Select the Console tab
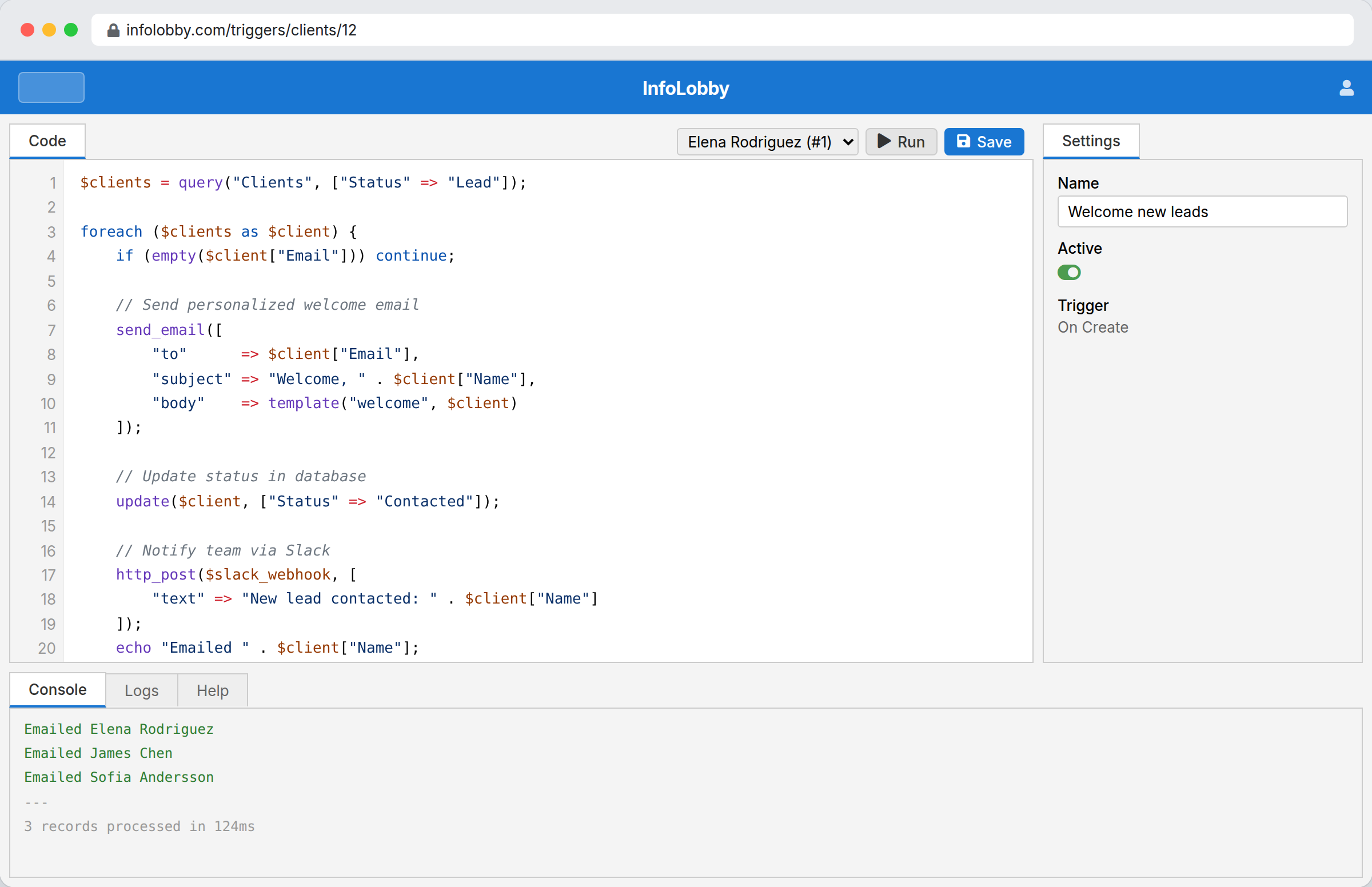This screenshot has height=887, width=1372. (57, 689)
